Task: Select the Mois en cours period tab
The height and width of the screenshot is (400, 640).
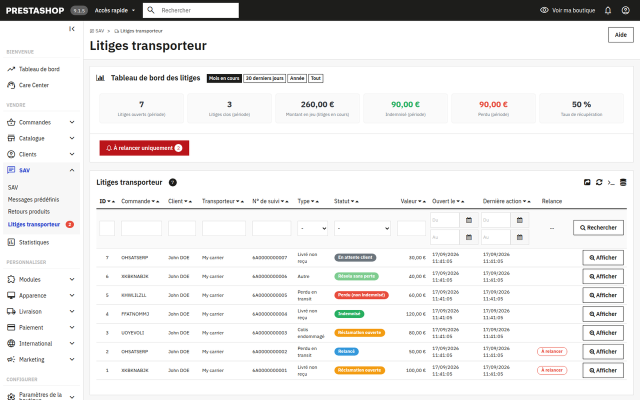Action: (224, 78)
